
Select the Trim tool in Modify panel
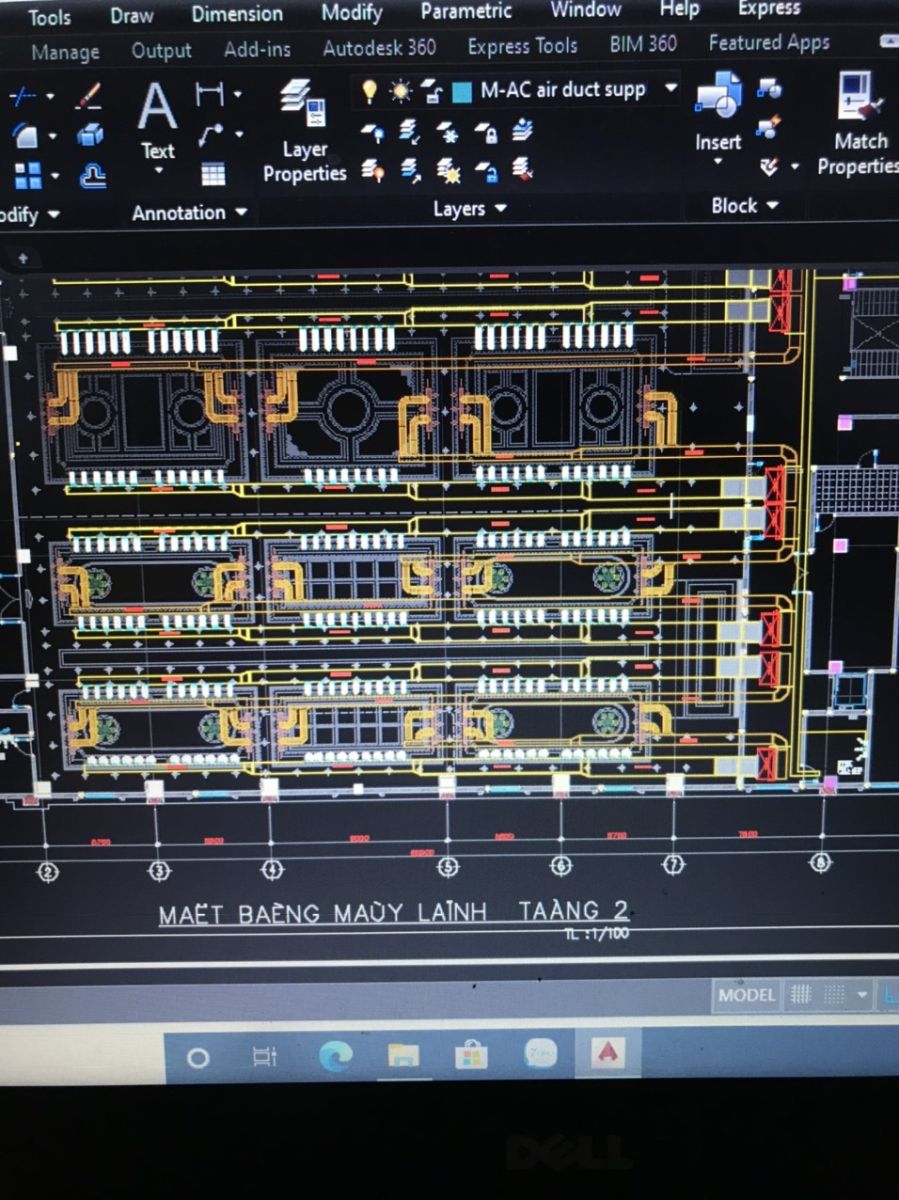22,97
